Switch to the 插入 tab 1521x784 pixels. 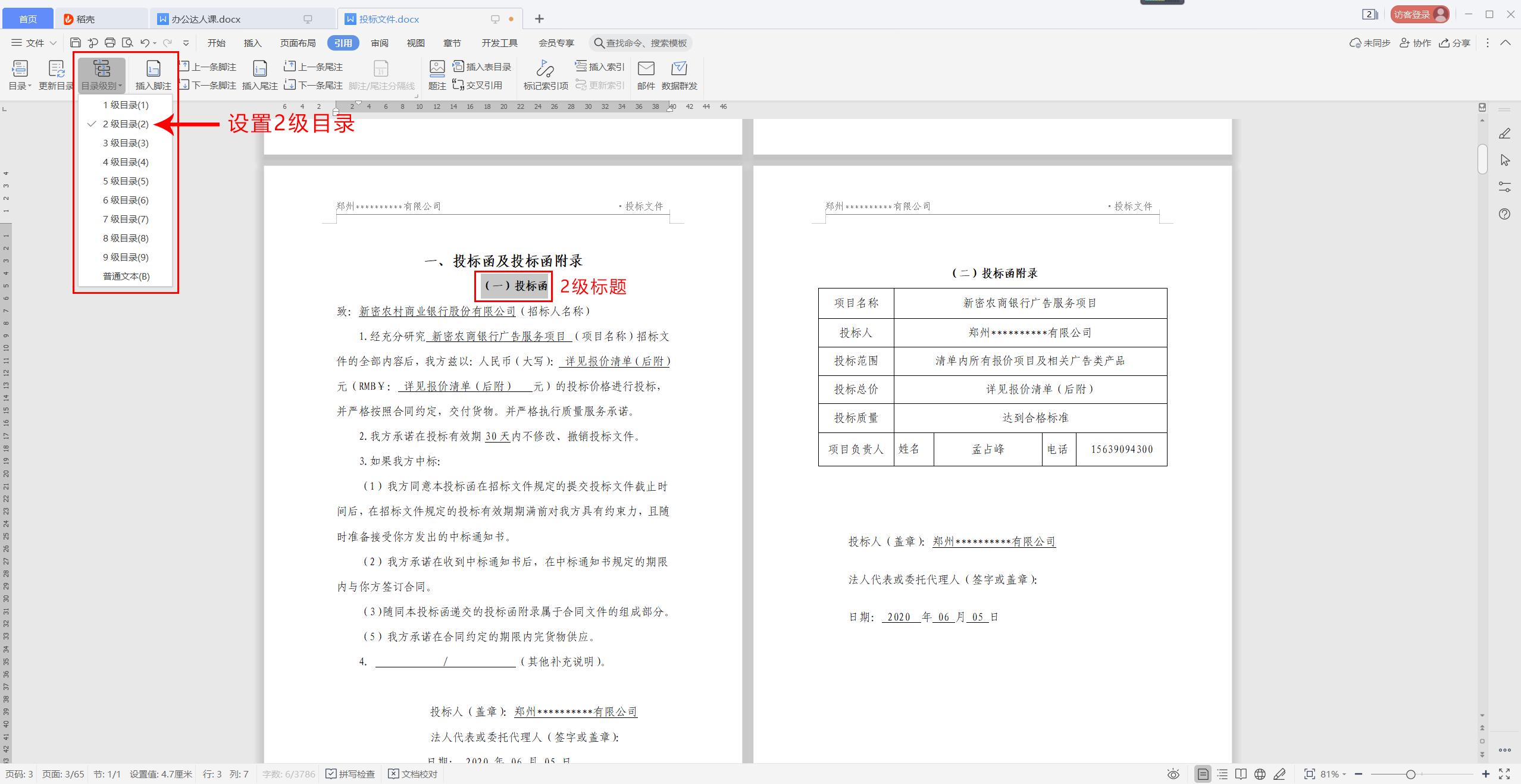(252, 43)
